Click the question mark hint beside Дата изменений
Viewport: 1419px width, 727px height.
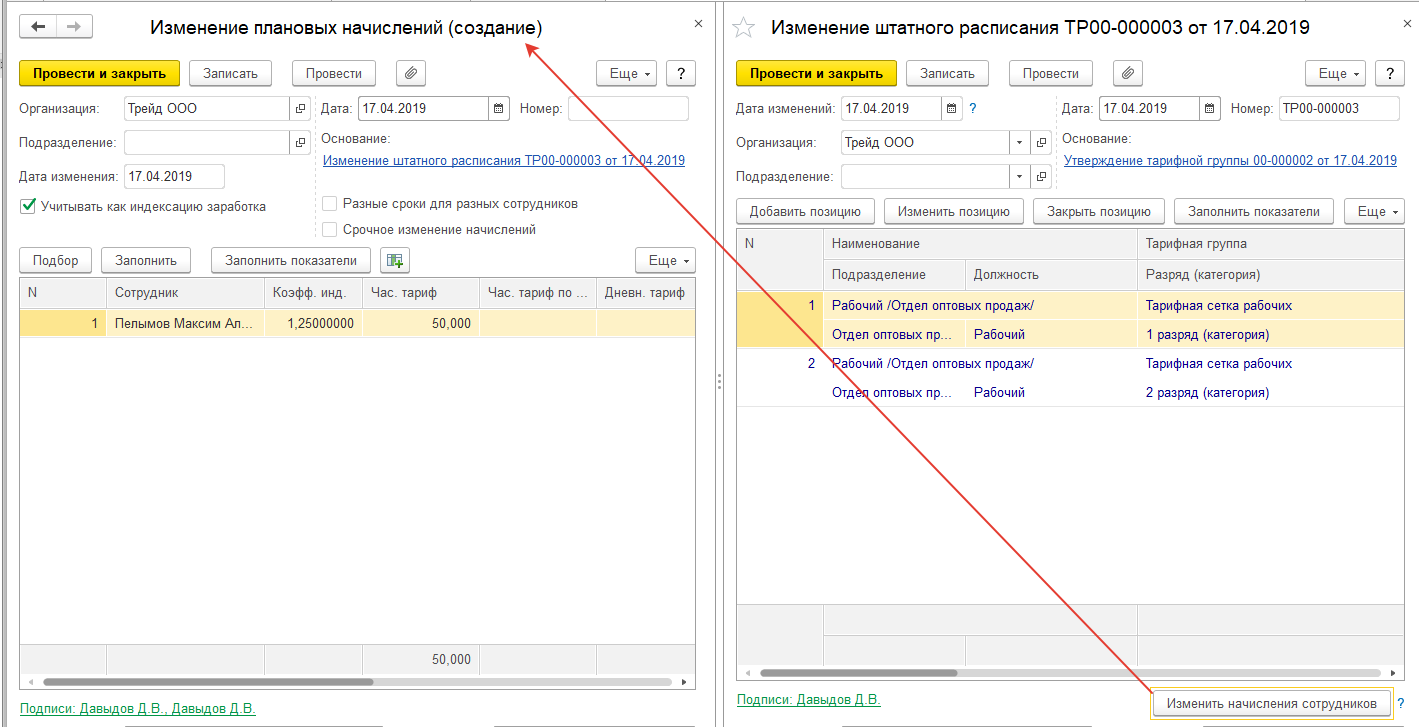pos(973,109)
